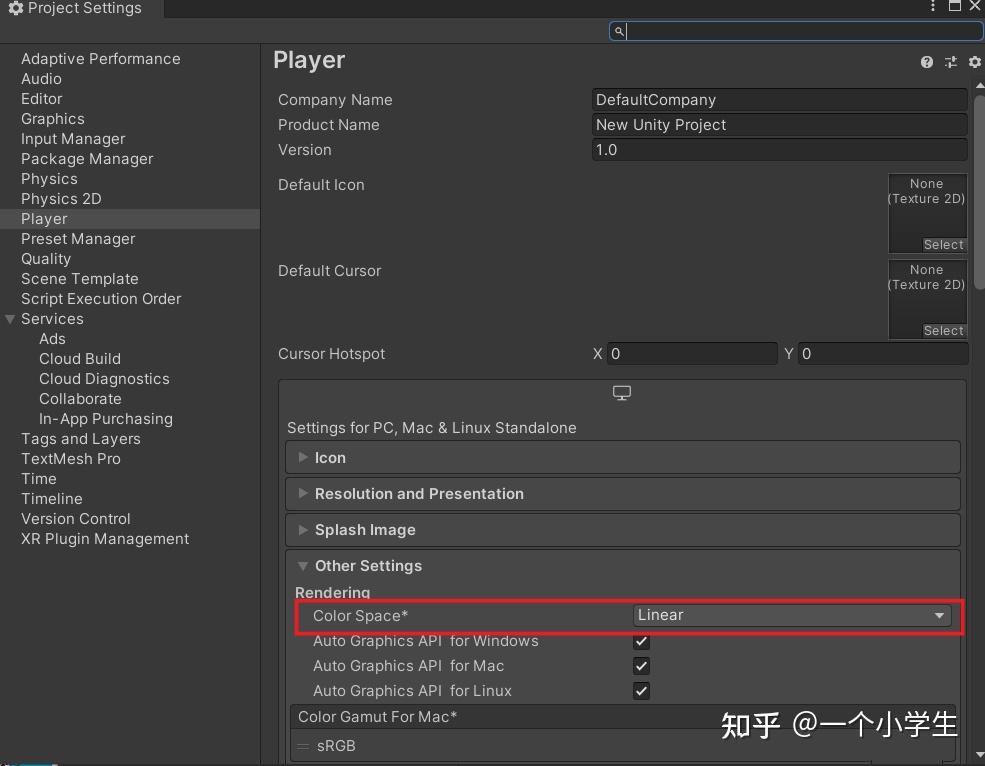Click the Player presets slider icon

click(x=951, y=62)
